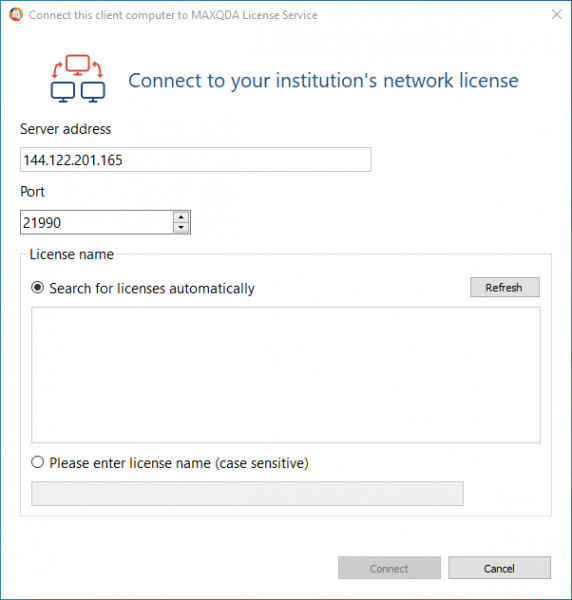
Task: Click the disabled license name text box
Action: click(x=247, y=493)
